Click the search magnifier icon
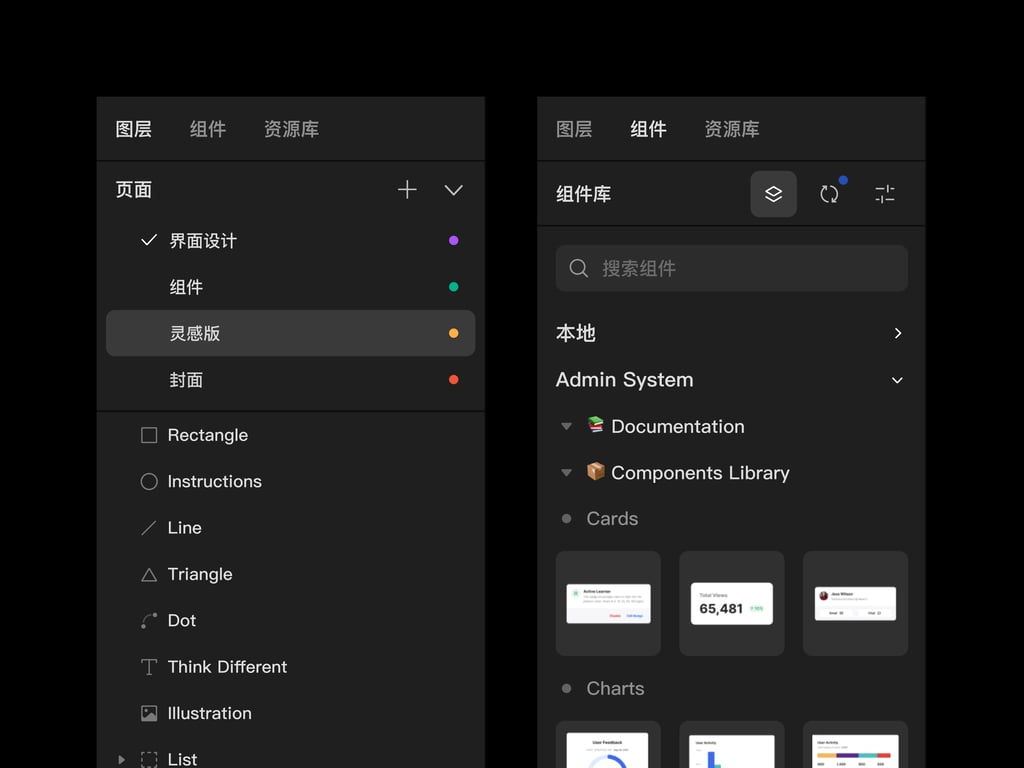This screenshot has width=1024, height=768. tap(579, 268)
